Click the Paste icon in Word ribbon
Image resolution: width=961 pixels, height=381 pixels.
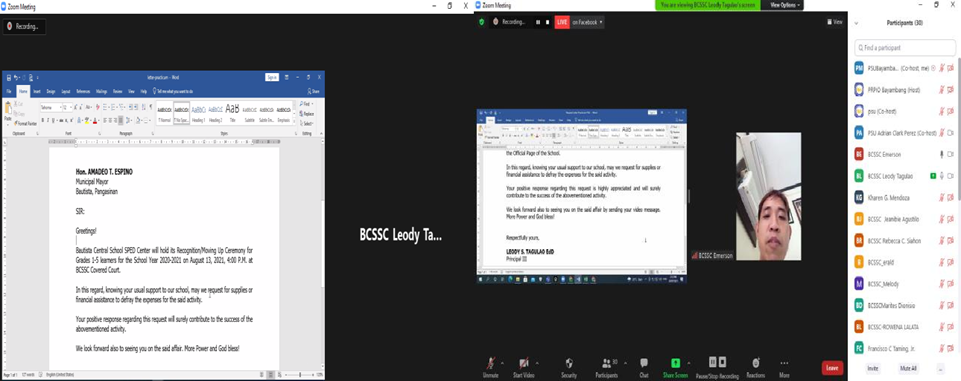8,109
